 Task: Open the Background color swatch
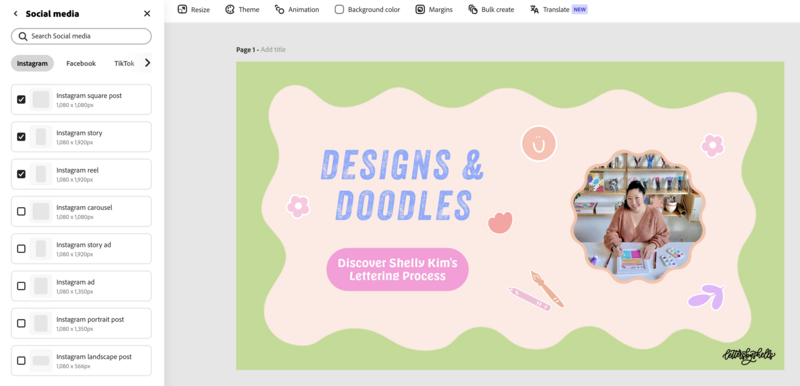click(x=339, y=9)
